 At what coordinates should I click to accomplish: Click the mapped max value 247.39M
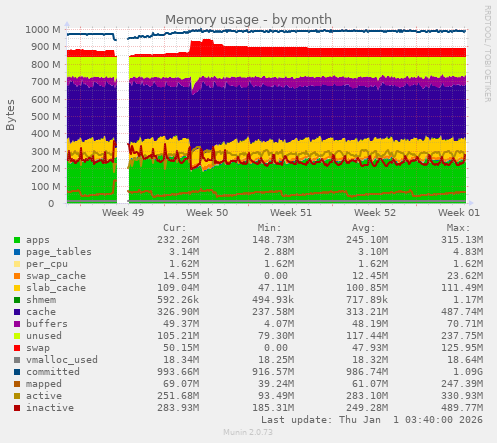click(x=462, y=384)
